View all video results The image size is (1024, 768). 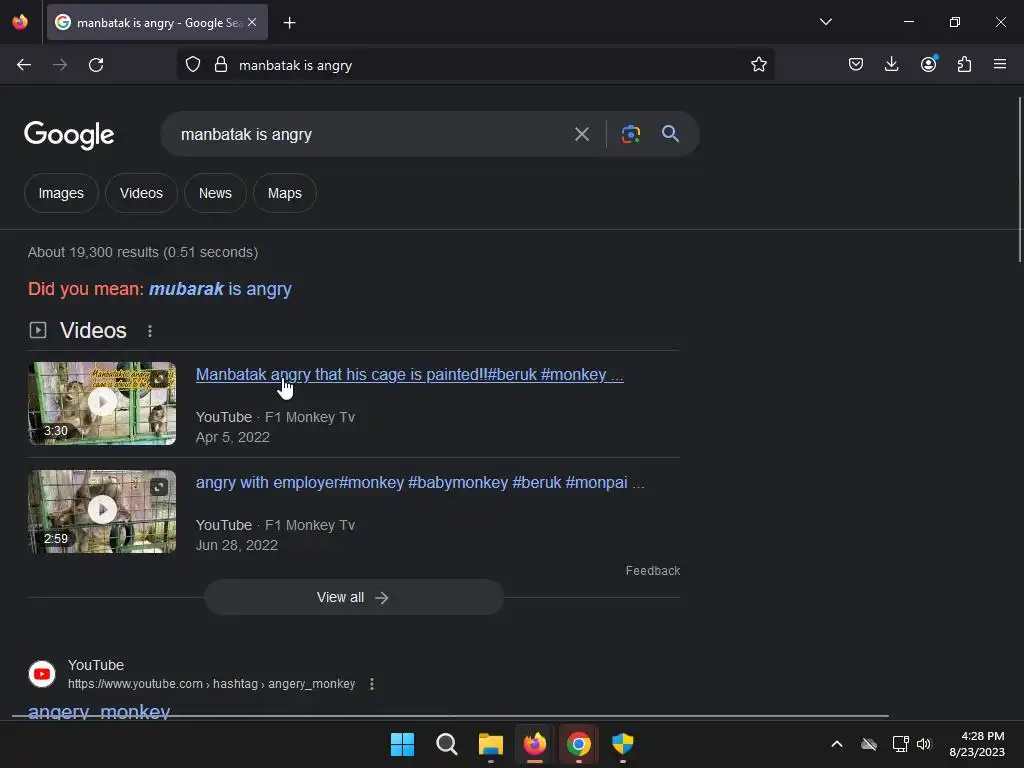pos(353,598)
